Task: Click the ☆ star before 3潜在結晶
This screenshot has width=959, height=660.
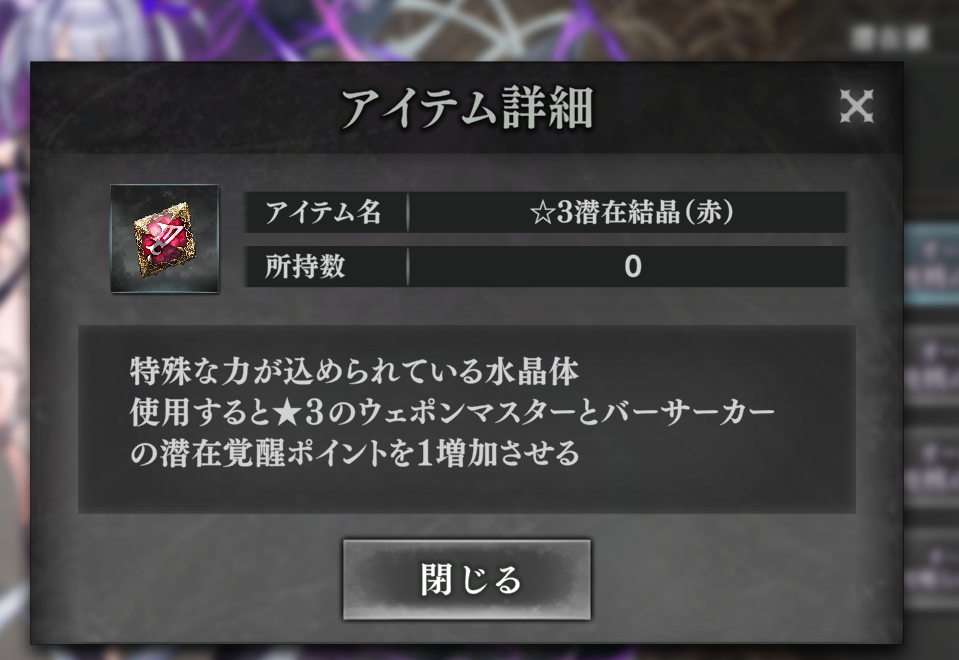Action: pos(542,213)
